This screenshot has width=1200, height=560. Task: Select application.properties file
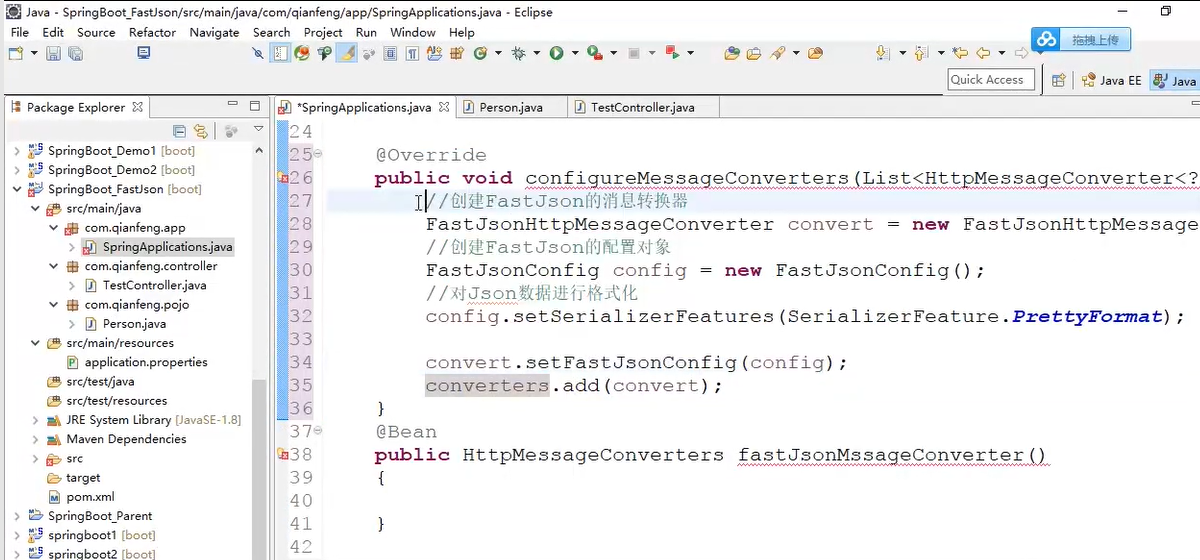coord(136,362)
